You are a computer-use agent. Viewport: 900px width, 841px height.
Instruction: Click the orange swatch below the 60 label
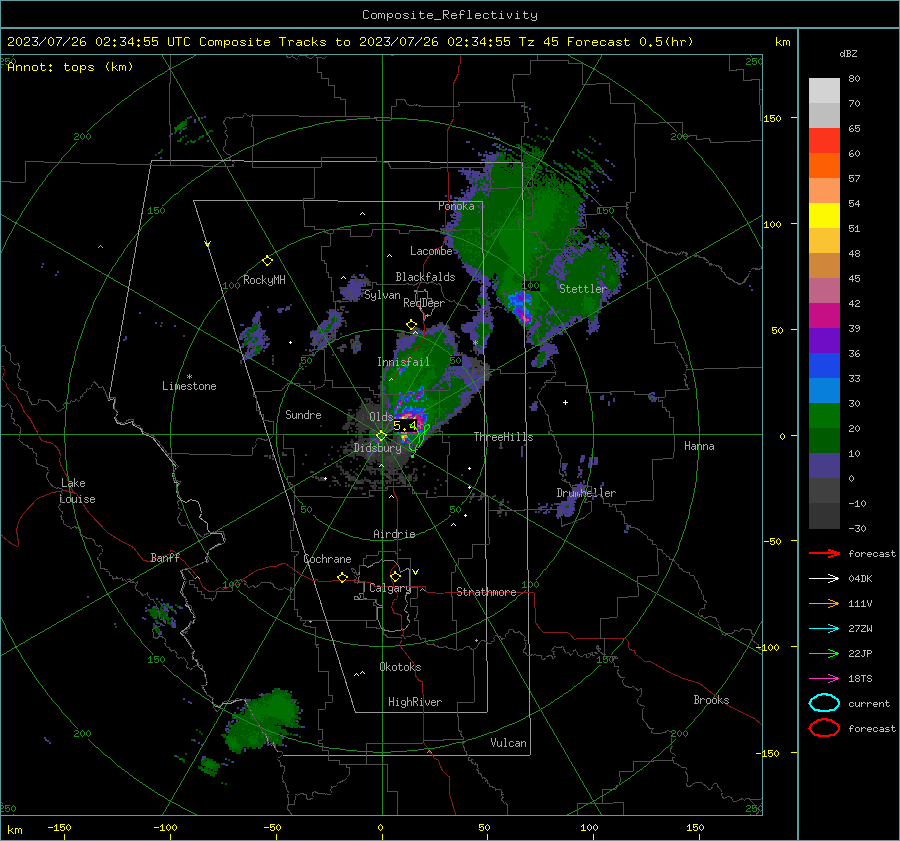pos(824,166)
